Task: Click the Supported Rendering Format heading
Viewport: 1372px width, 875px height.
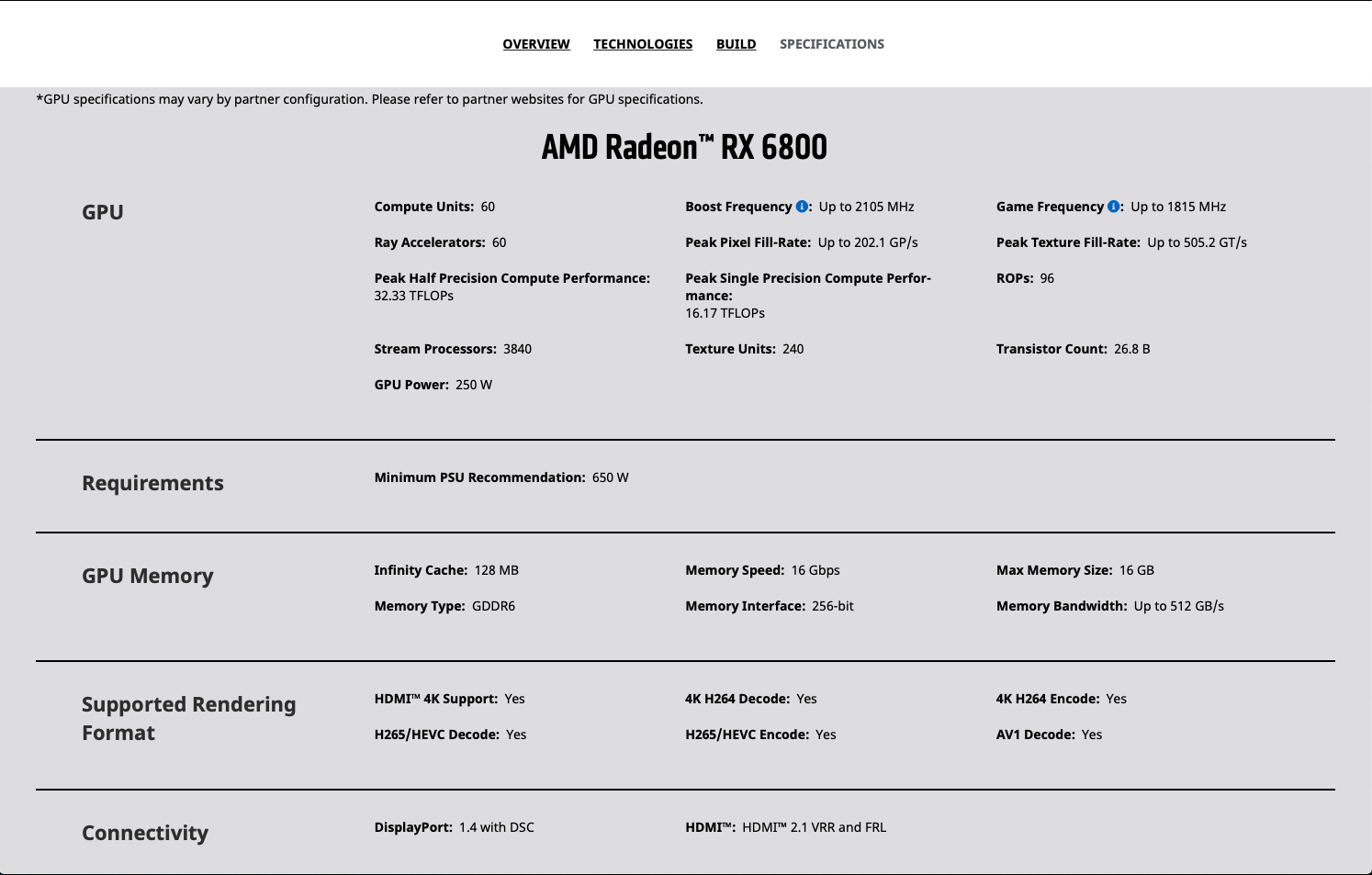Action: 188,718
